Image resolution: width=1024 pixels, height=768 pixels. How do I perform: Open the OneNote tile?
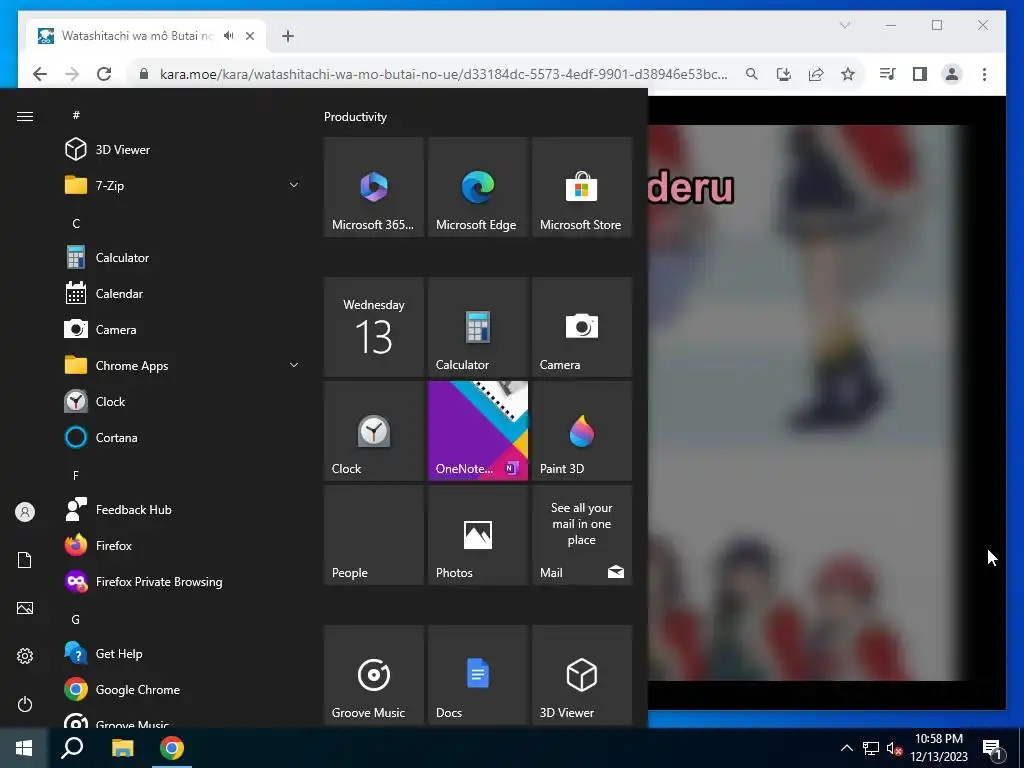pos(477,431)
